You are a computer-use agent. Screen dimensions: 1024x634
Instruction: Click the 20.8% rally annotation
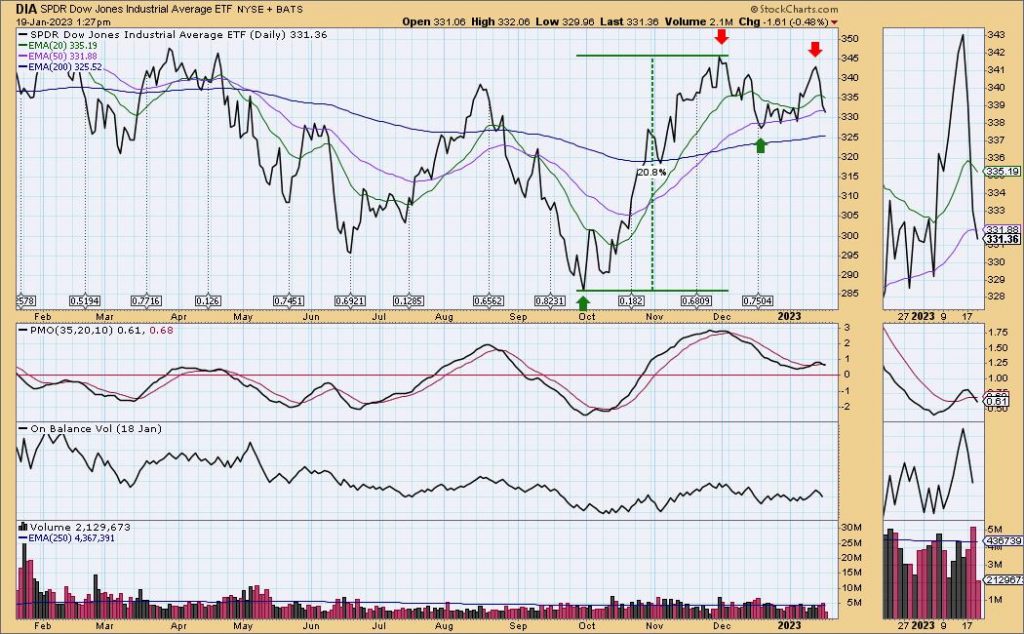point(651,172)
